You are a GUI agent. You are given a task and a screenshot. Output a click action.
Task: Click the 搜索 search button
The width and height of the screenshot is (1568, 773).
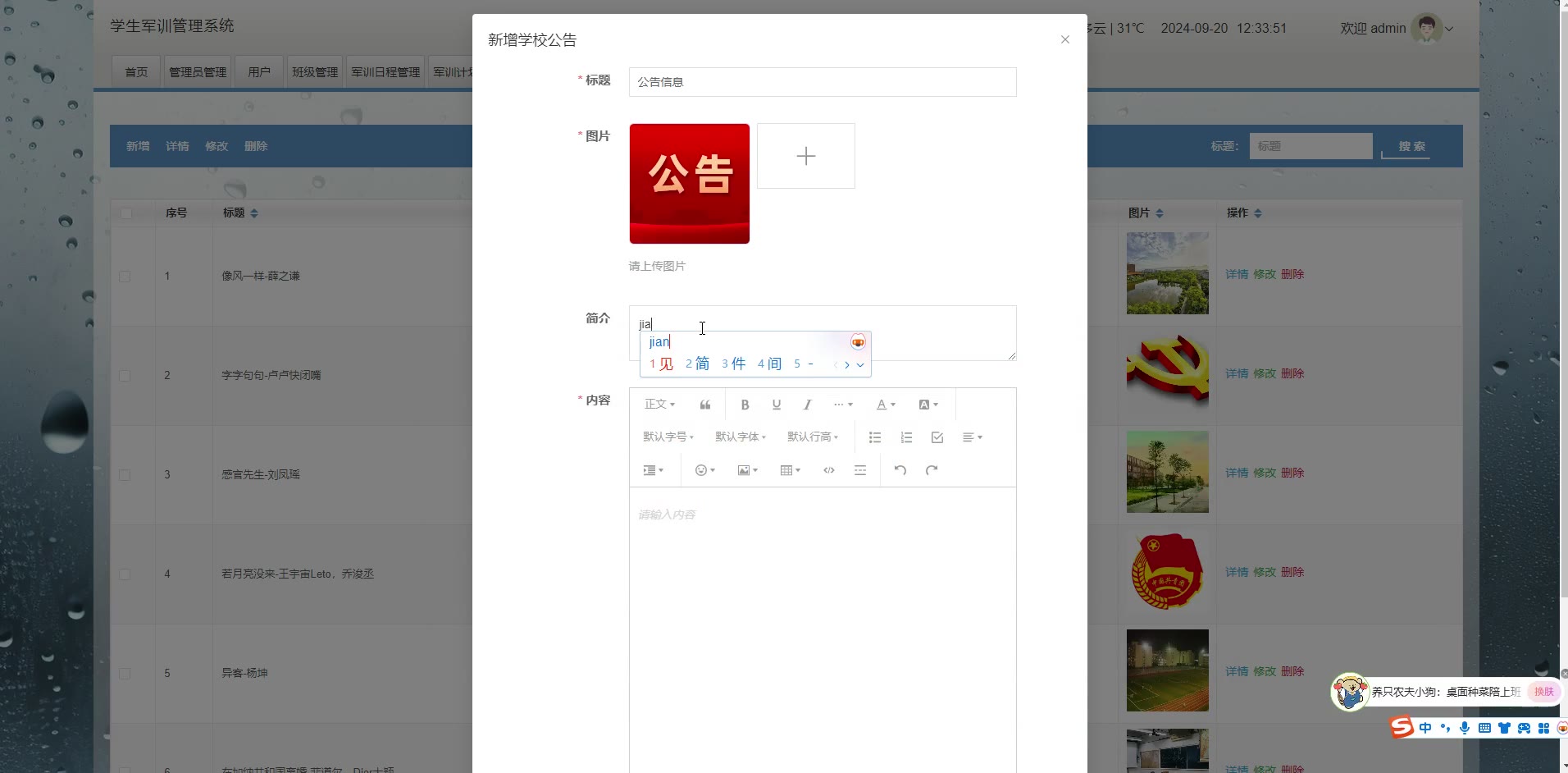[x=1411, y=146]
